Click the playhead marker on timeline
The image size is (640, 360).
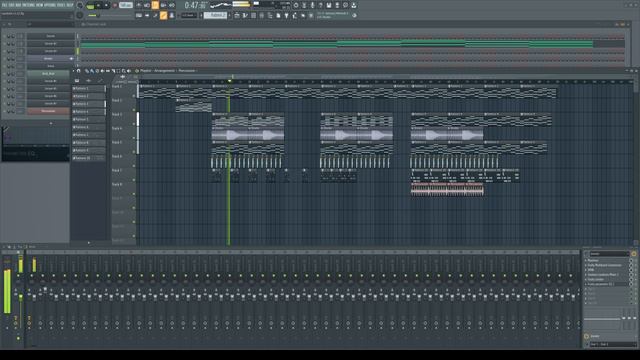tap(229, 80)
